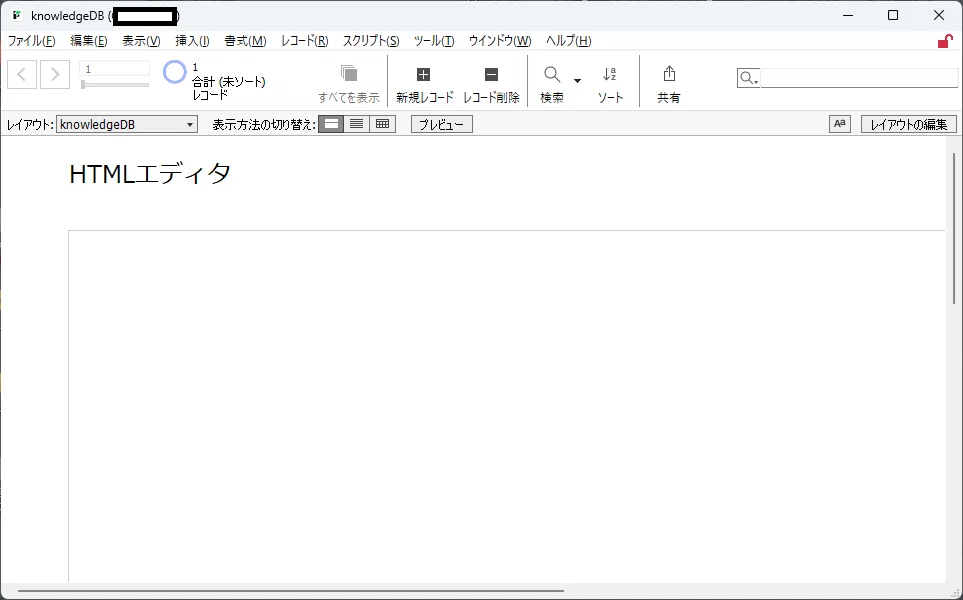
Task: Open the 挿入(I) menu
Action: [192, 41]
